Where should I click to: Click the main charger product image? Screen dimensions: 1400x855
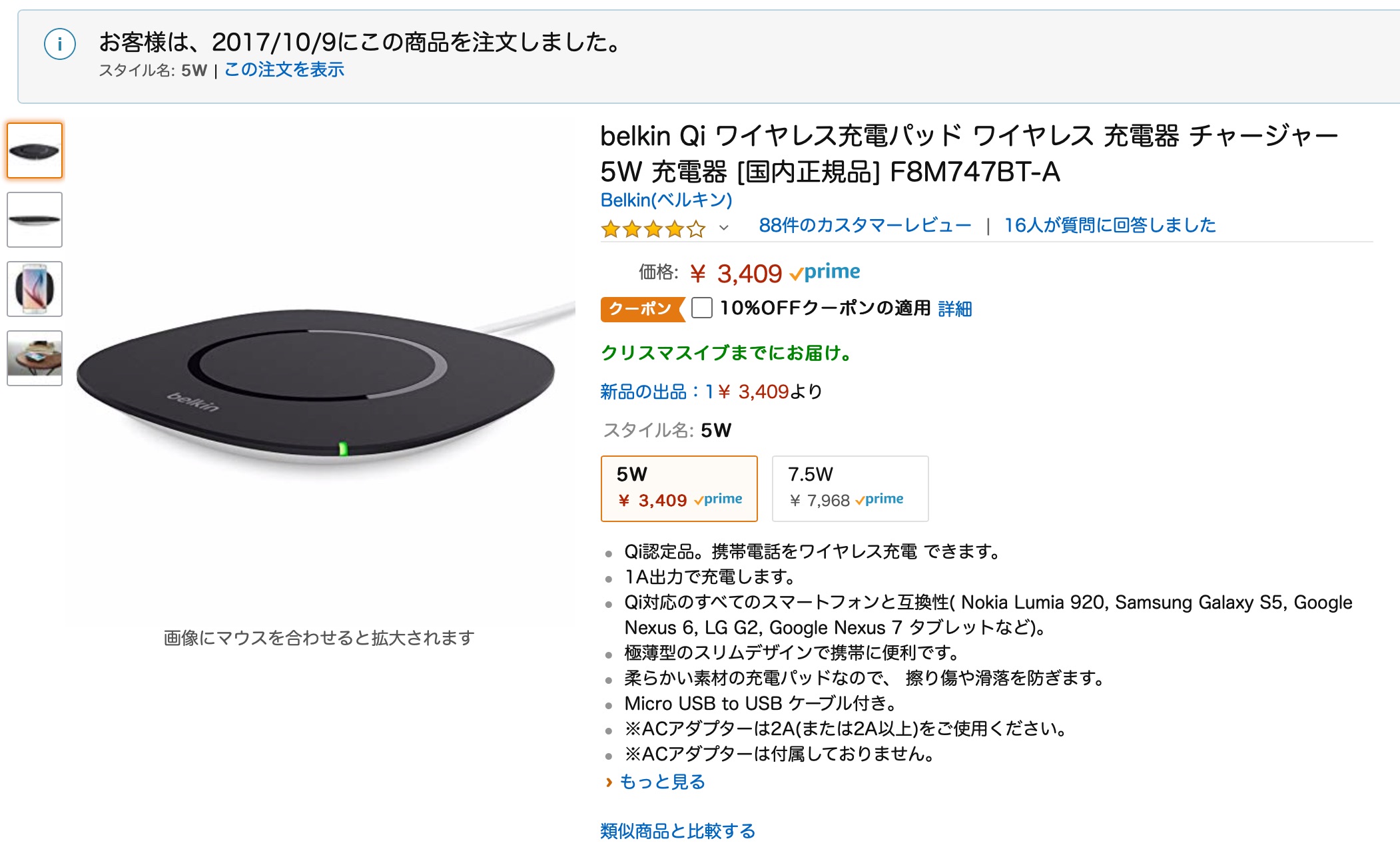coord(318,386)
